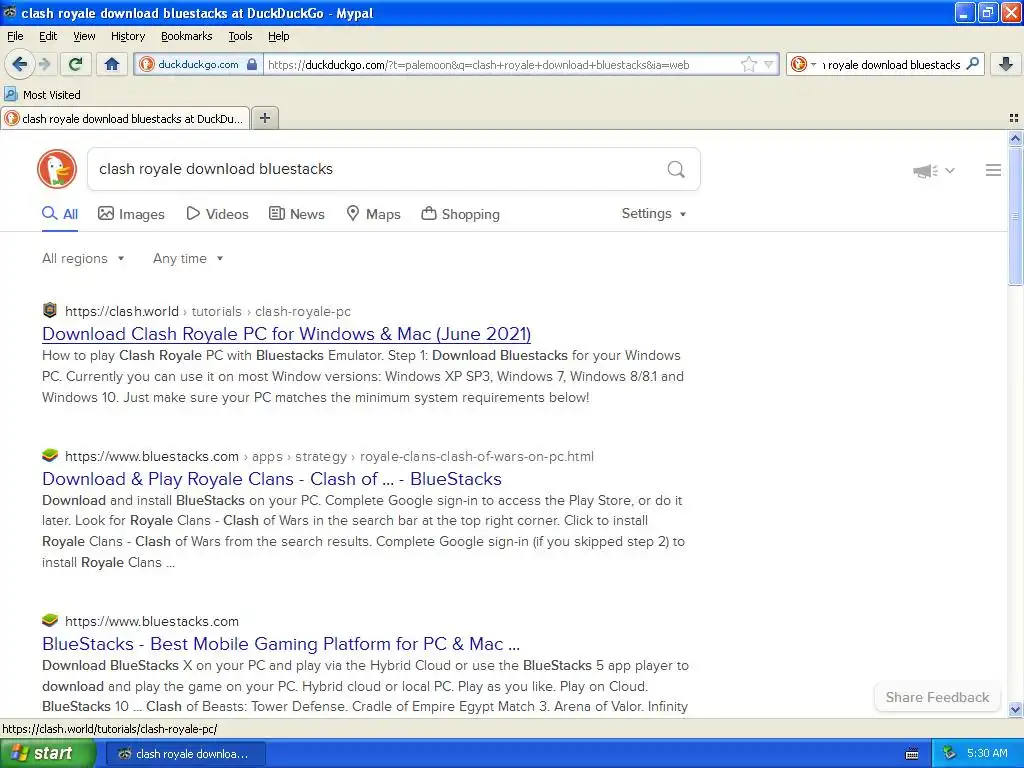Click the system tray network icon
Viewport: 1024px width, 768px height.
point(949,754)
